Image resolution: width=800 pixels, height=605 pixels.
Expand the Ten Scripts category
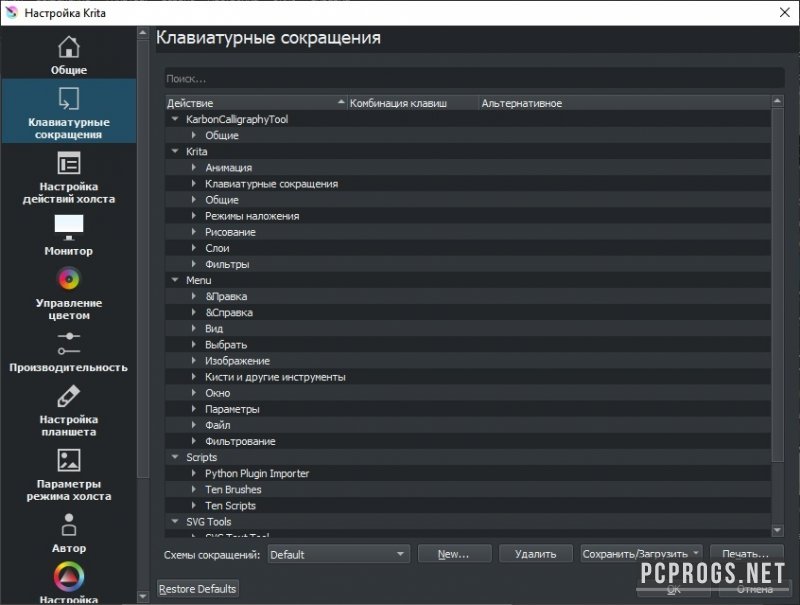[193, 505]
